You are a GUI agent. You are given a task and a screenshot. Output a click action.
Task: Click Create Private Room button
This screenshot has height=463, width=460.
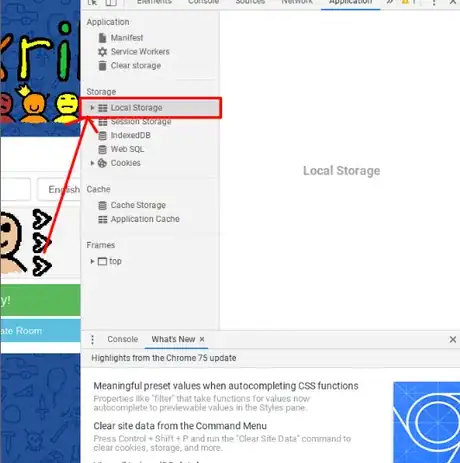40,331
